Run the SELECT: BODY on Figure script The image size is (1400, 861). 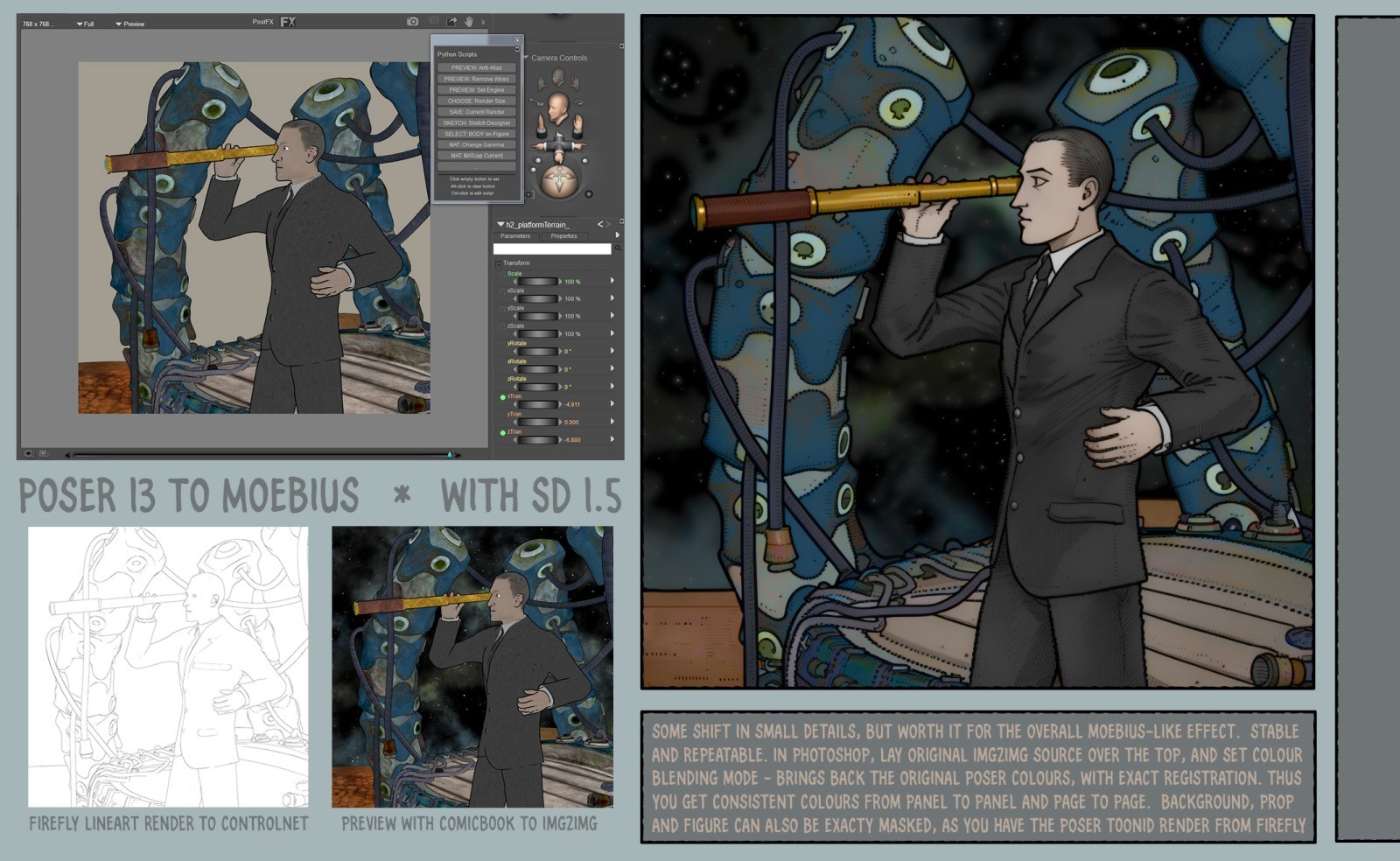(x=477, y=134)
